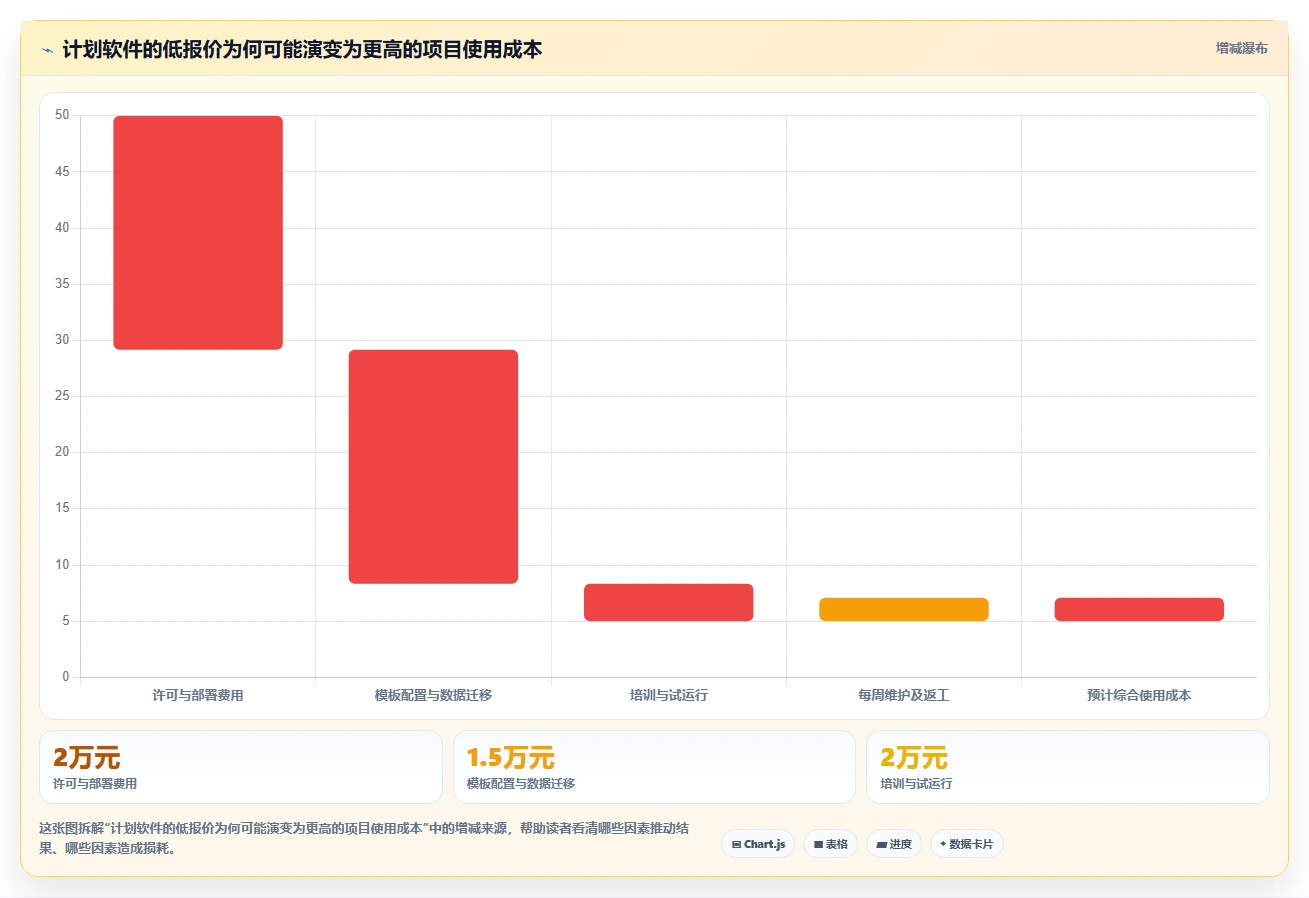Open the 2万元 培训与试运行 data card
Screen dimensions: 1309x898
click(x=1068, y=767)
